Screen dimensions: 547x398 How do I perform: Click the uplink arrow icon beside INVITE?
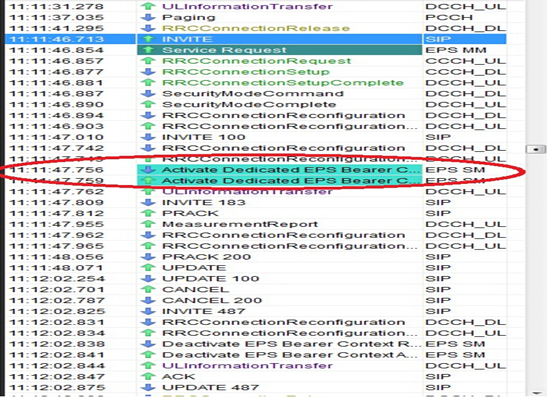coord(149,39)
